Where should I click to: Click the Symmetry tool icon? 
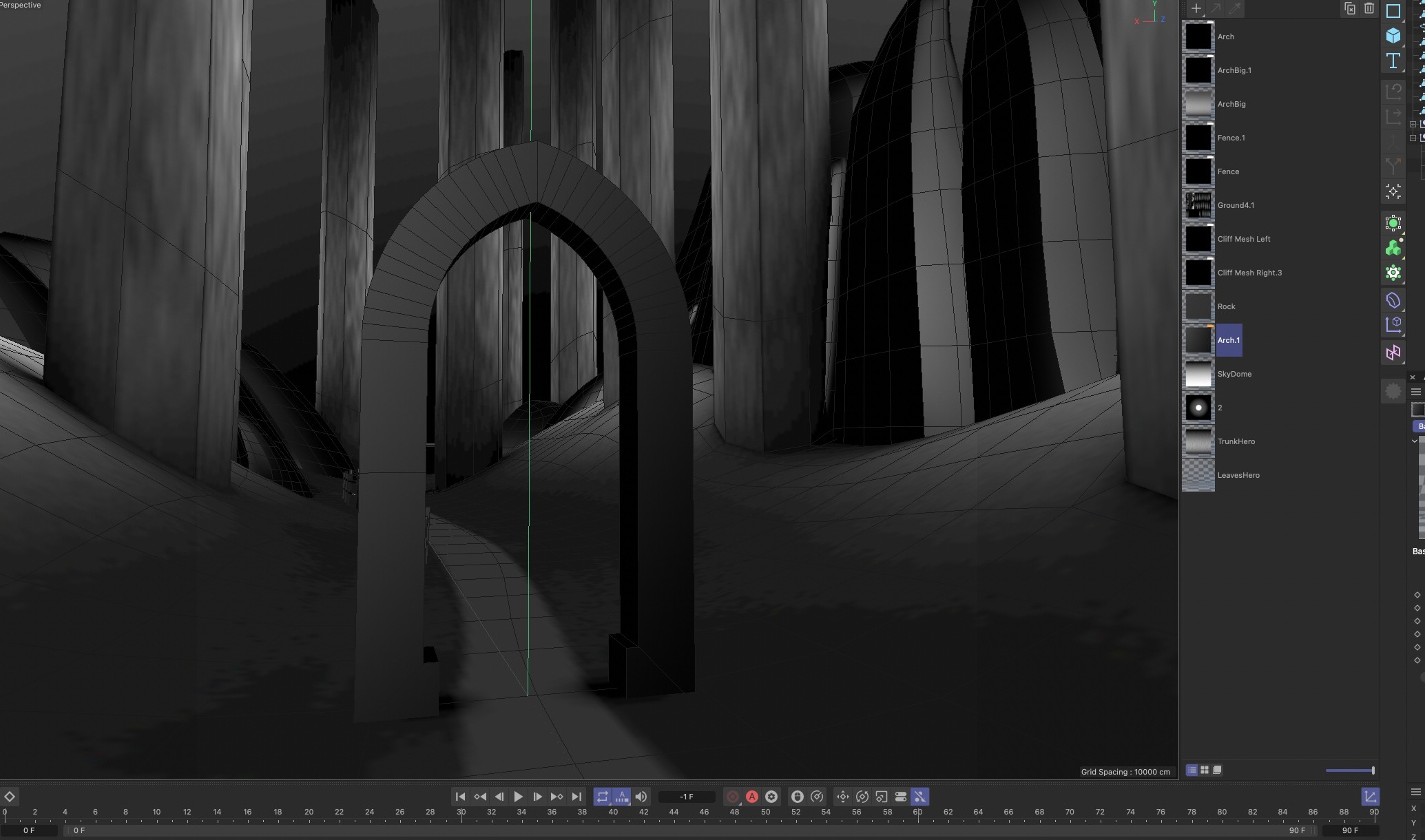click(x=1393, y=353)
